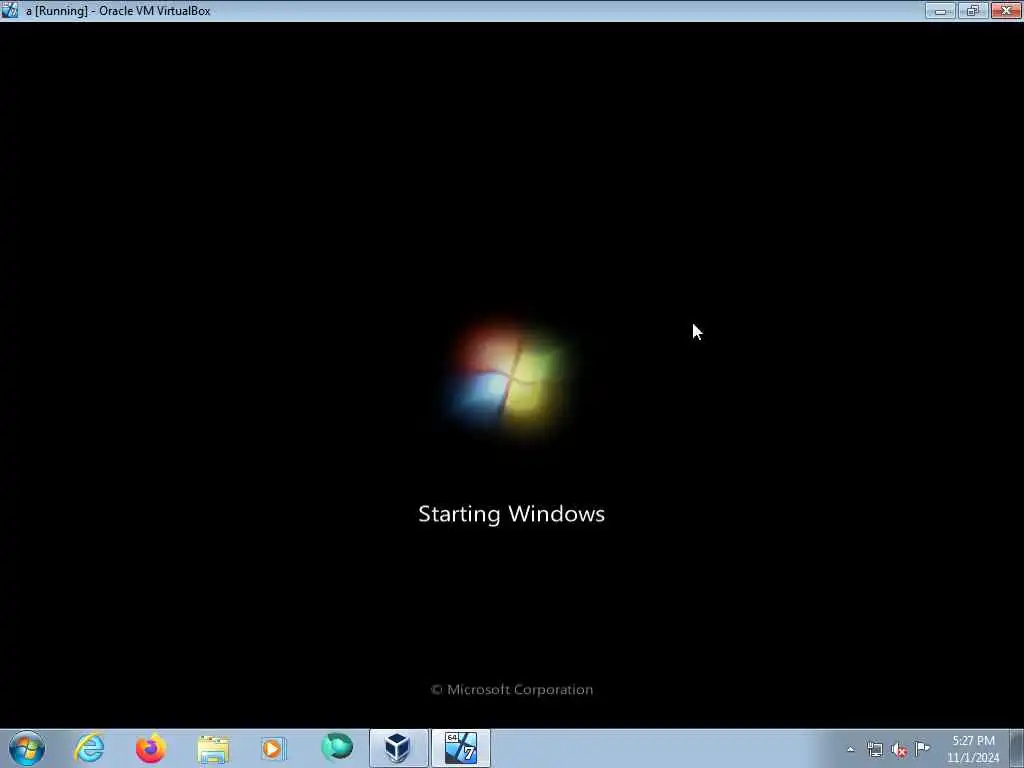Viewport: 1024px width, 768px height.
Task: Open the green globe app in taskbar
Action: 337,748
